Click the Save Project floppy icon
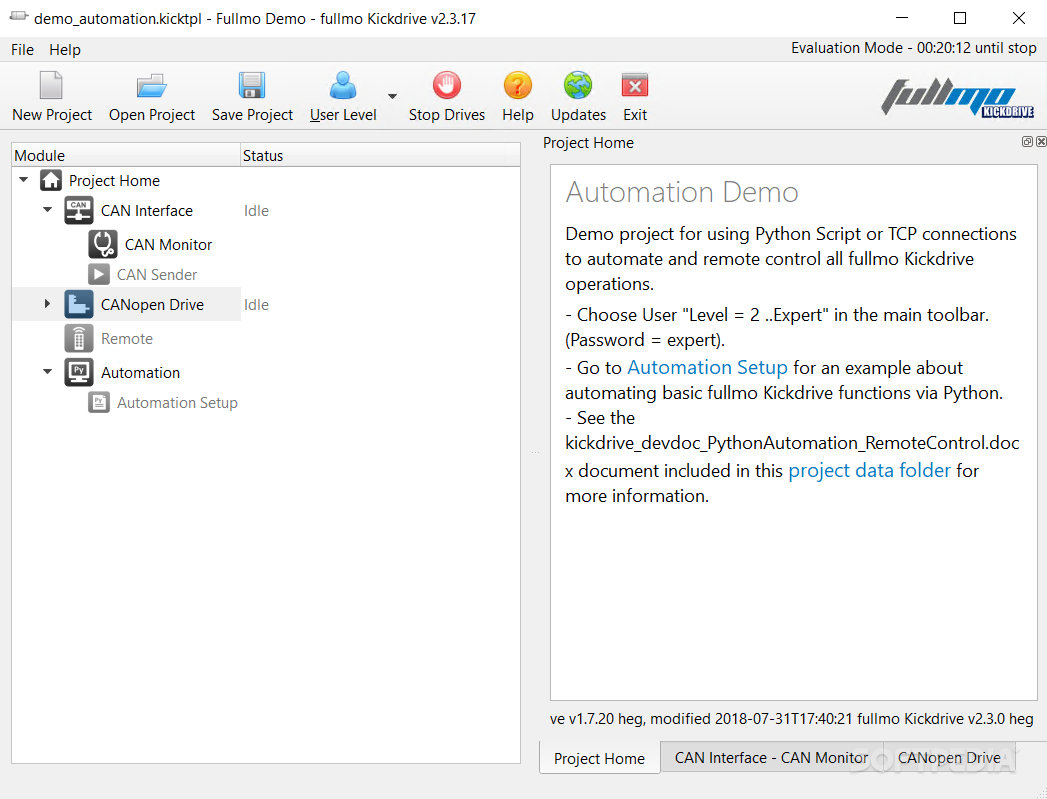 pyautogui.click(x=252, y=85)
